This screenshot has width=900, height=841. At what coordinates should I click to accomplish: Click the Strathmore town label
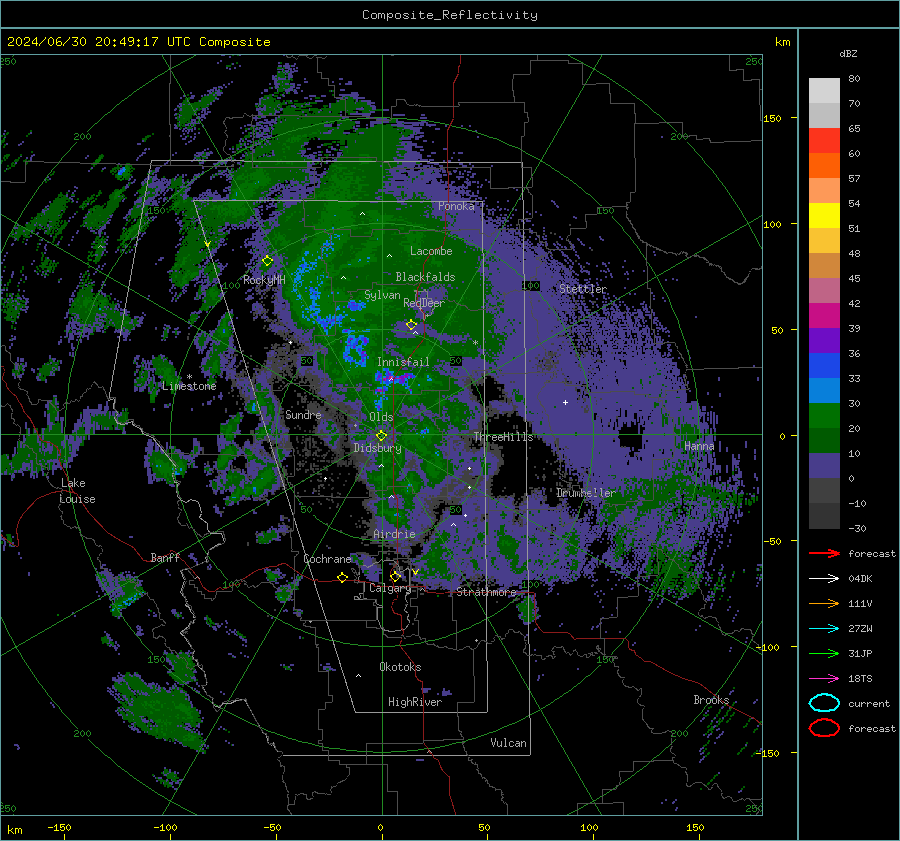(x=486, y=592)
